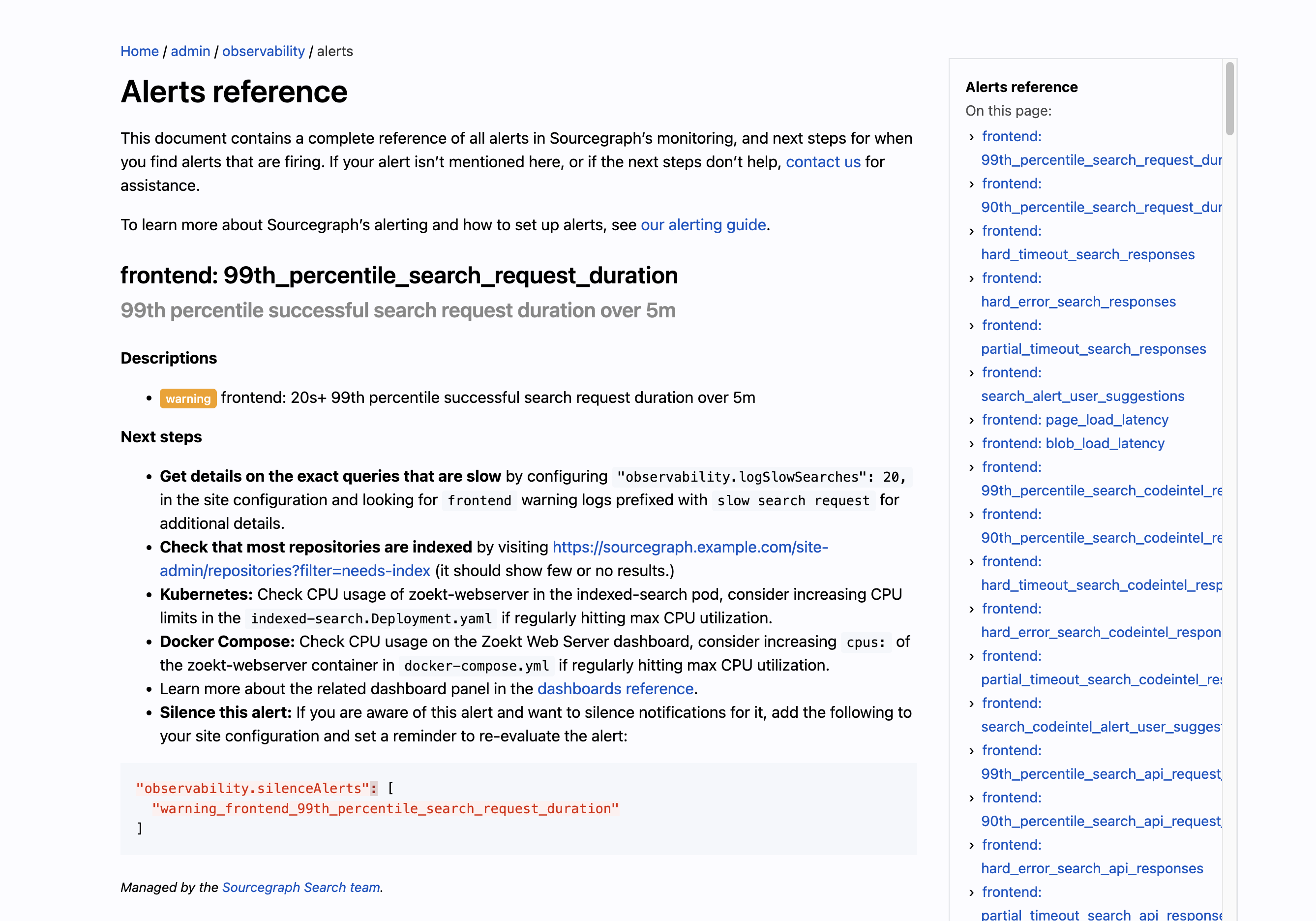
Task: Expand chevron beside frontend: 99th_percentile_search_api_request entry
Action: tap(971, 751)
